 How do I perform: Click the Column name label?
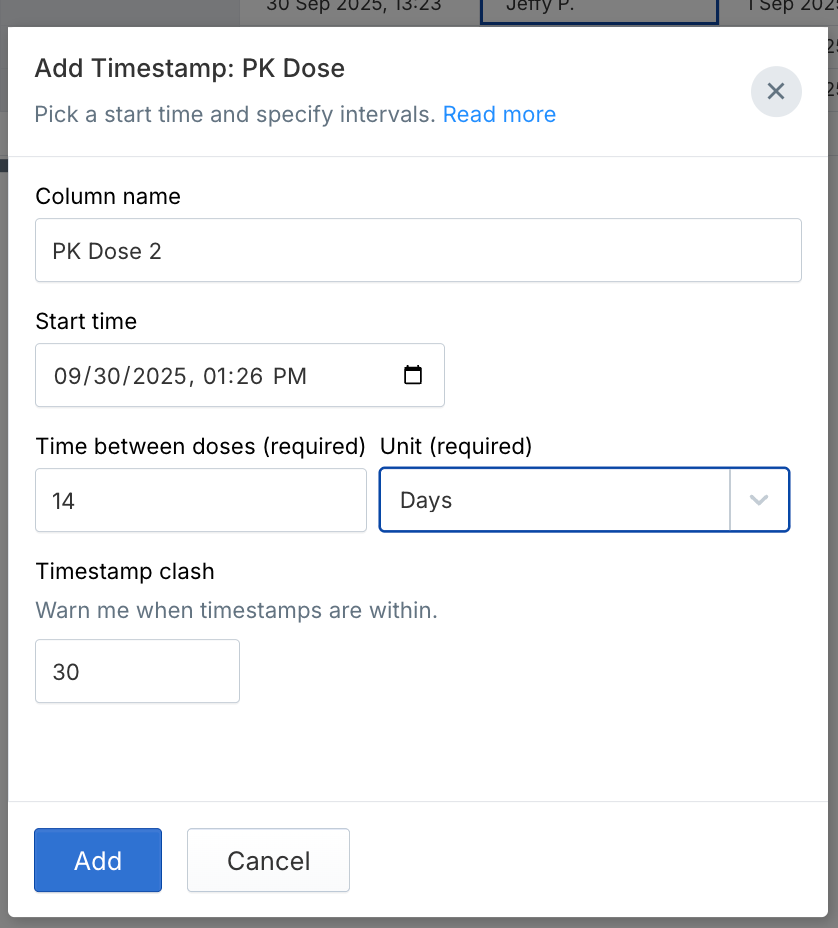(108, 197)
